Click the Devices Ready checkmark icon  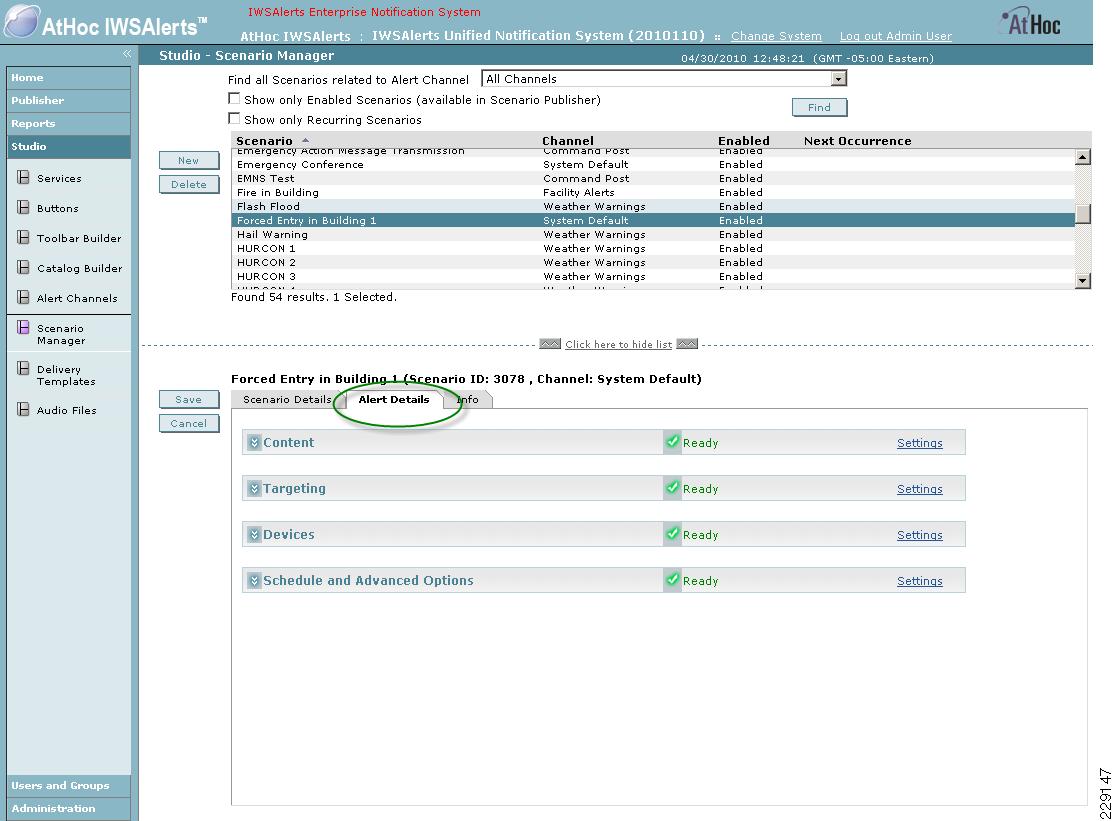(672, 534)
